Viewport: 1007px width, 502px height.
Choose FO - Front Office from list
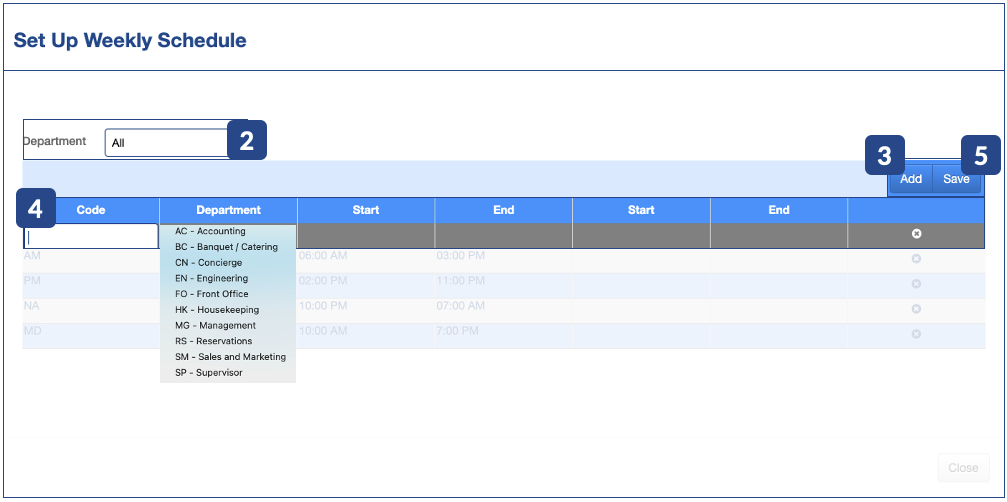click(211, 294)
